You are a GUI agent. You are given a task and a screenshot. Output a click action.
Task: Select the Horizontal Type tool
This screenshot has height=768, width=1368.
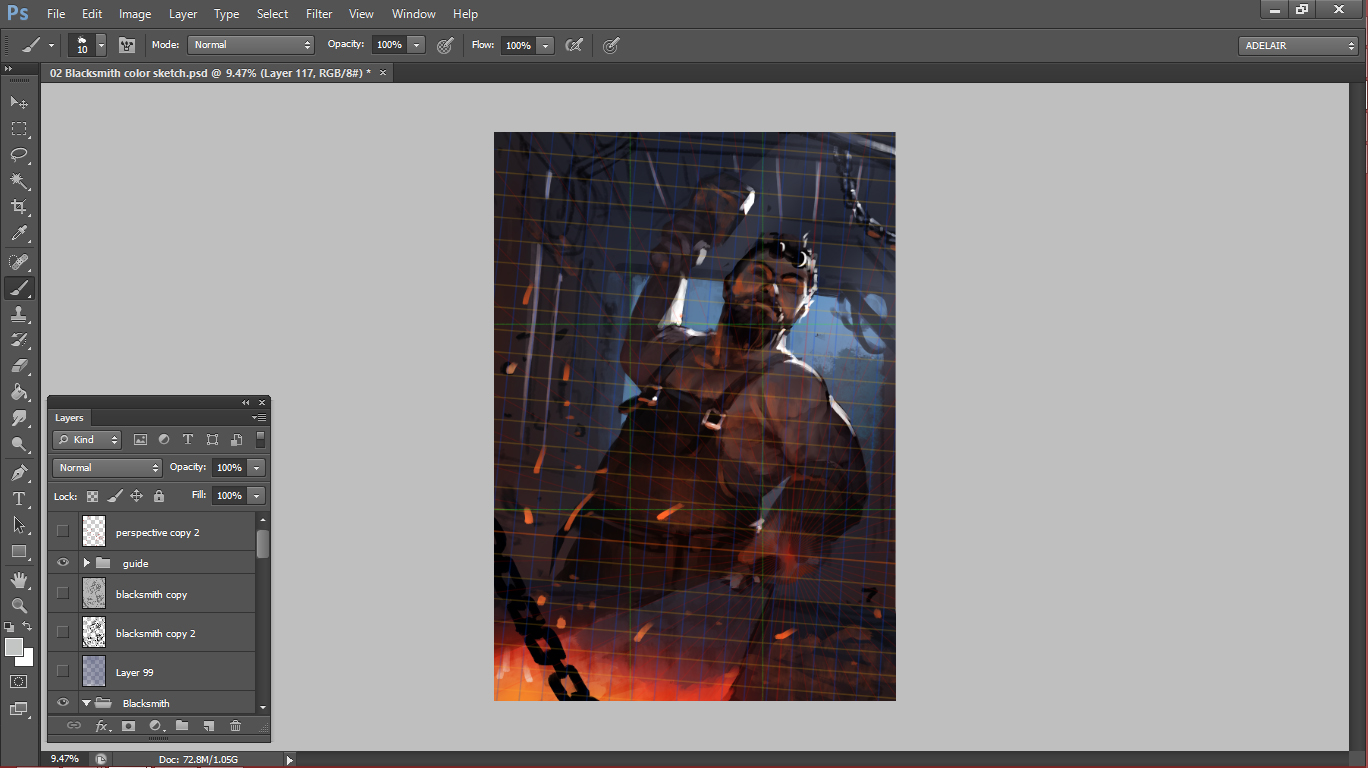tap(19, 499)
